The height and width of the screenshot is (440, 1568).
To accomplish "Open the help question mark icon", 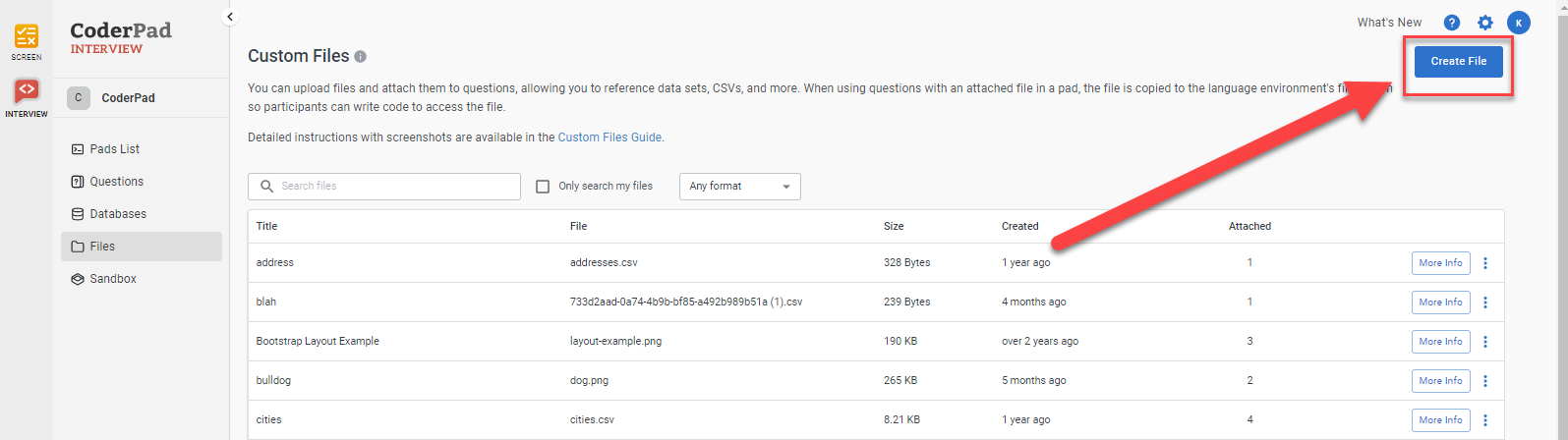I will (x=1451, y=23).
